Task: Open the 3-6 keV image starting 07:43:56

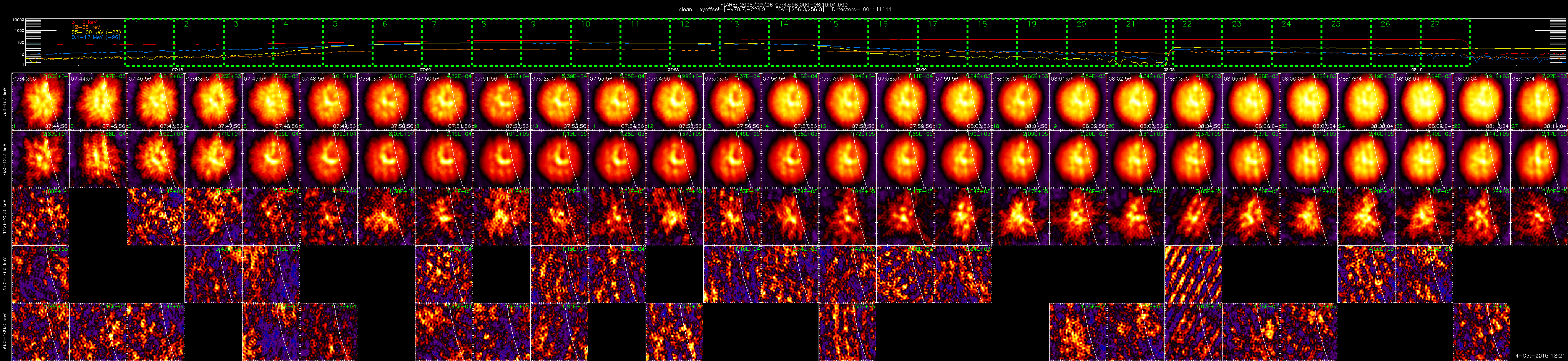Action: click(x=41, y=102)
